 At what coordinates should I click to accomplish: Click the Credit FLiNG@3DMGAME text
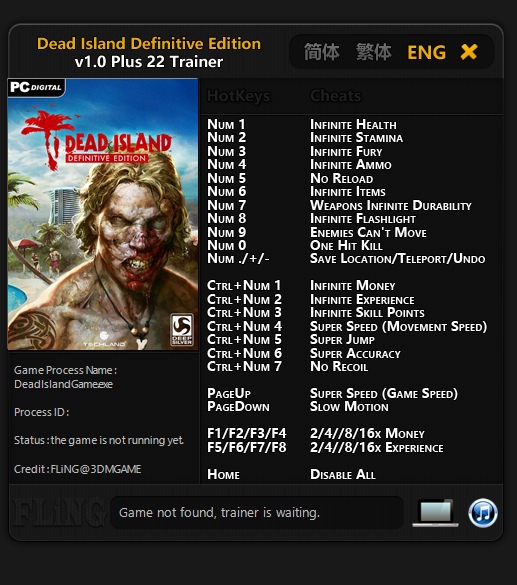coord(78,469)
